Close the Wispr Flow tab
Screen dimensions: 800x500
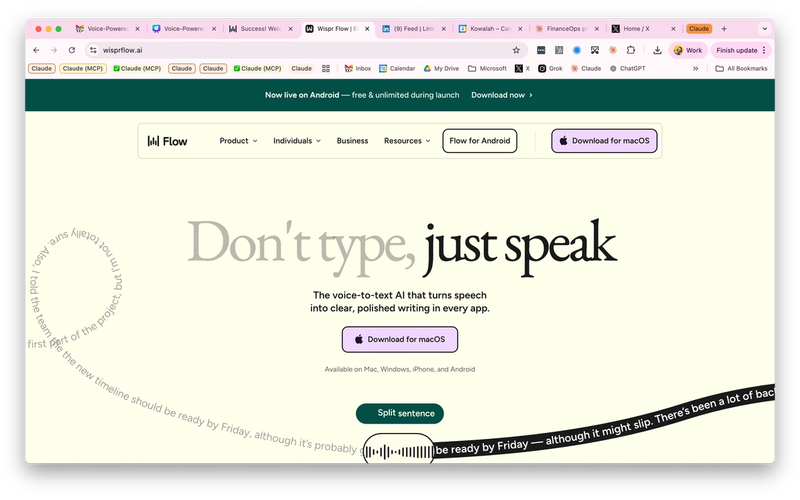(367, 29)
